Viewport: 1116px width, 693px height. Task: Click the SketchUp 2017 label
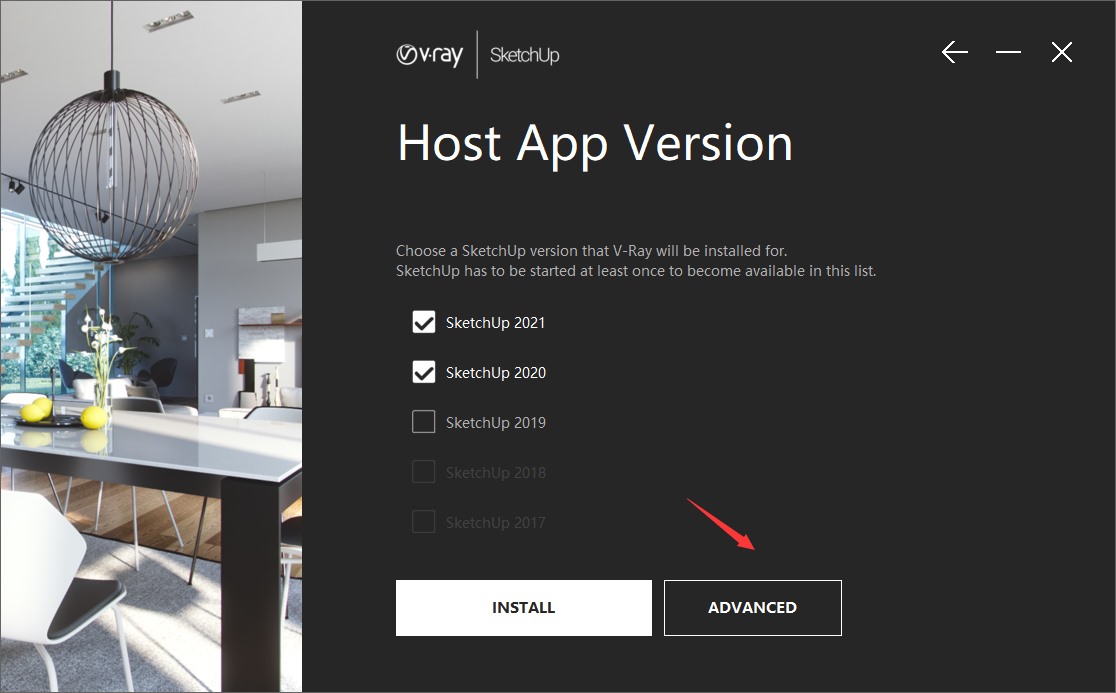[x=496, y=522]
